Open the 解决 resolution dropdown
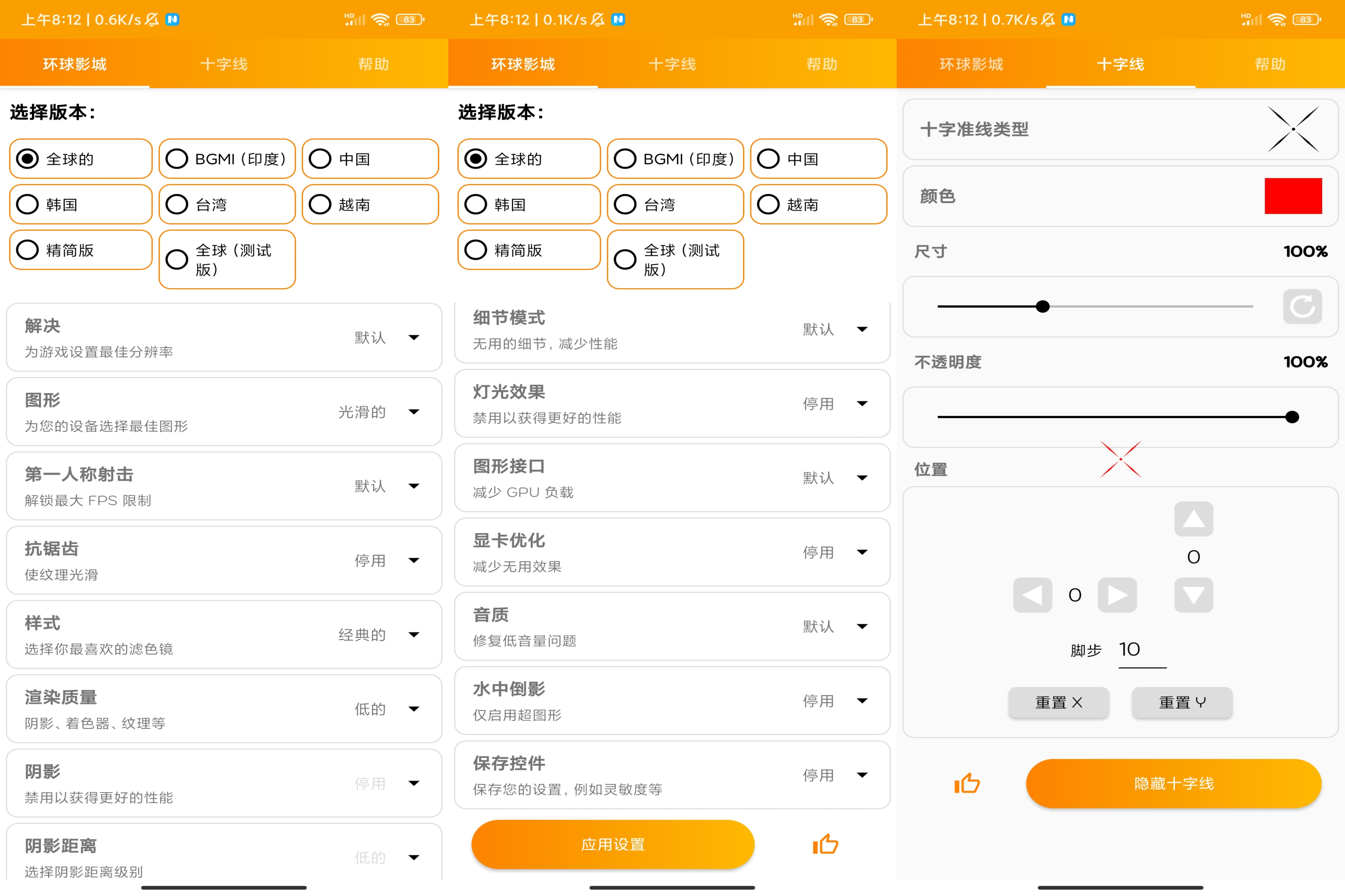The image size is (1345, 896). (x=415, y=337)
